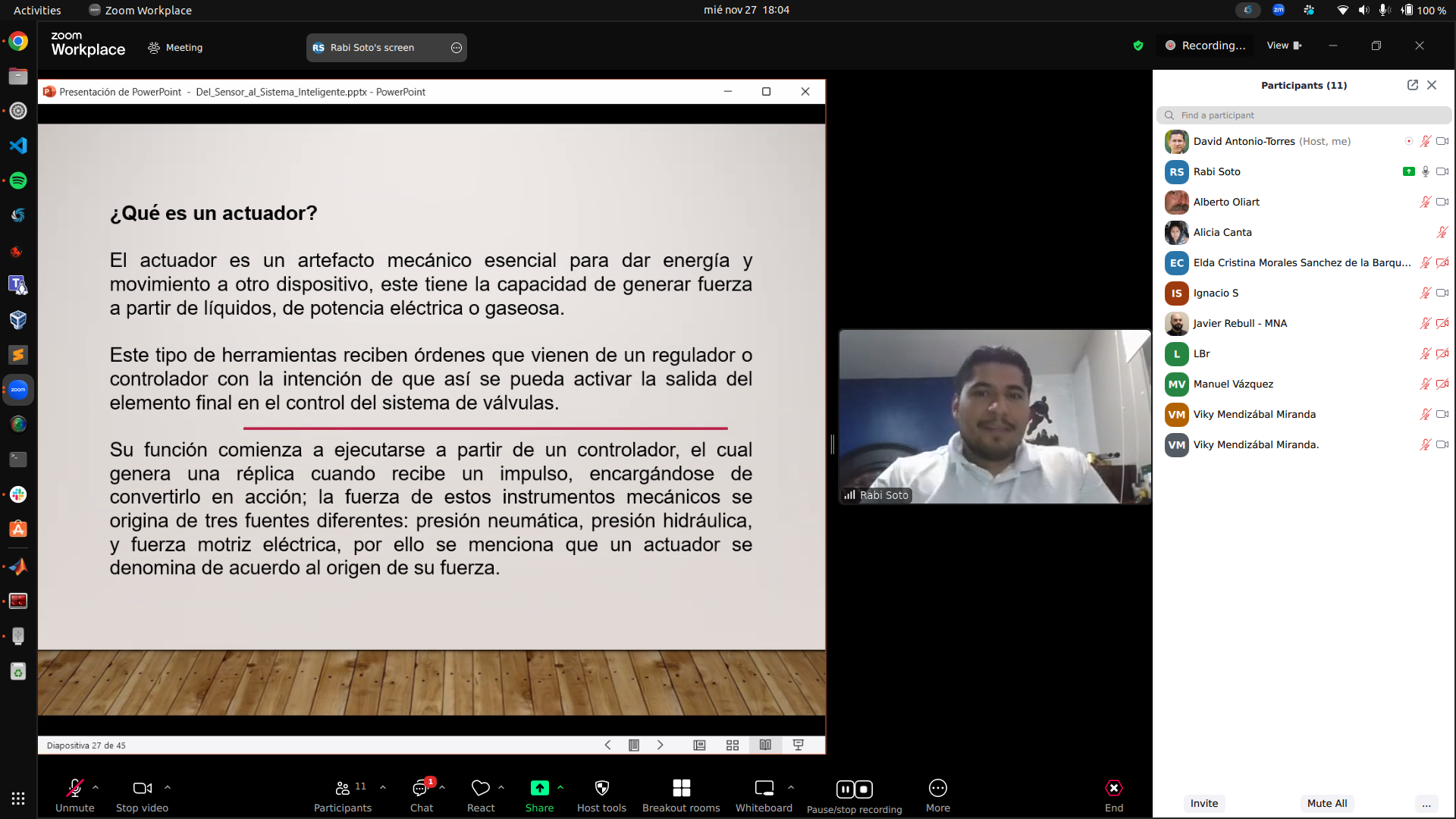
Task: Pause the meeting recording
Action: click(845, 789)
